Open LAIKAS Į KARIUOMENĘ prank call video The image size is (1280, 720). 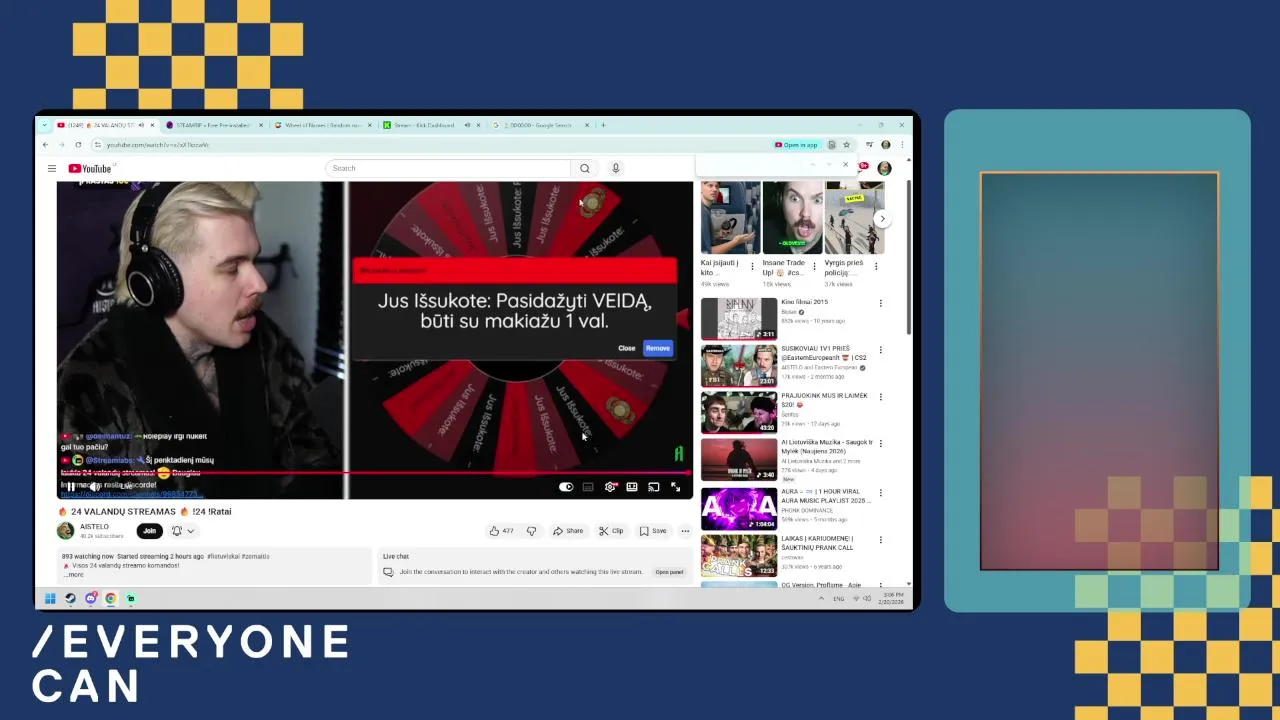(739, 556)
